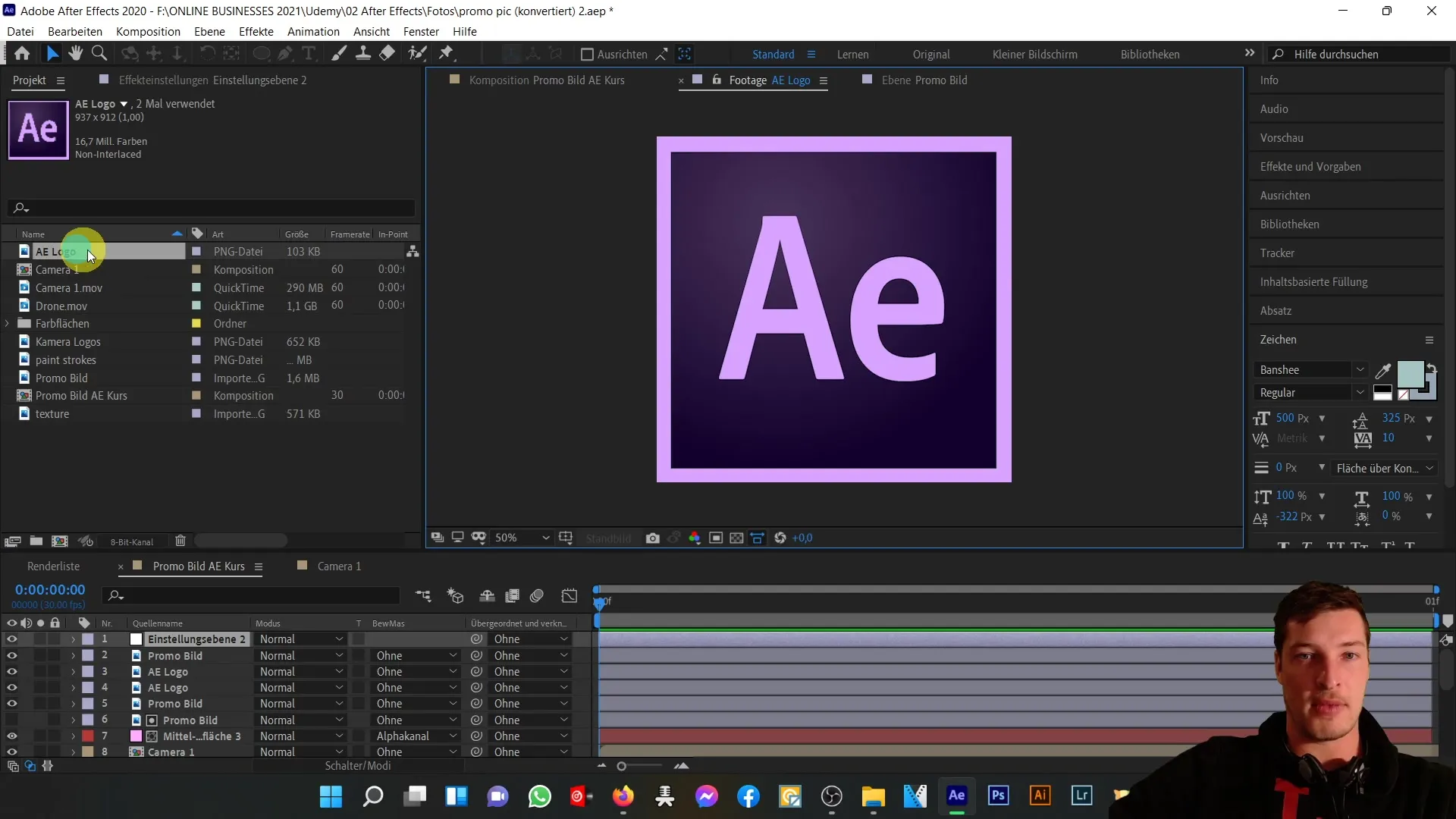Hide the Camera 1 layer 8
The image size is (1456, 819).
[11, 752]
